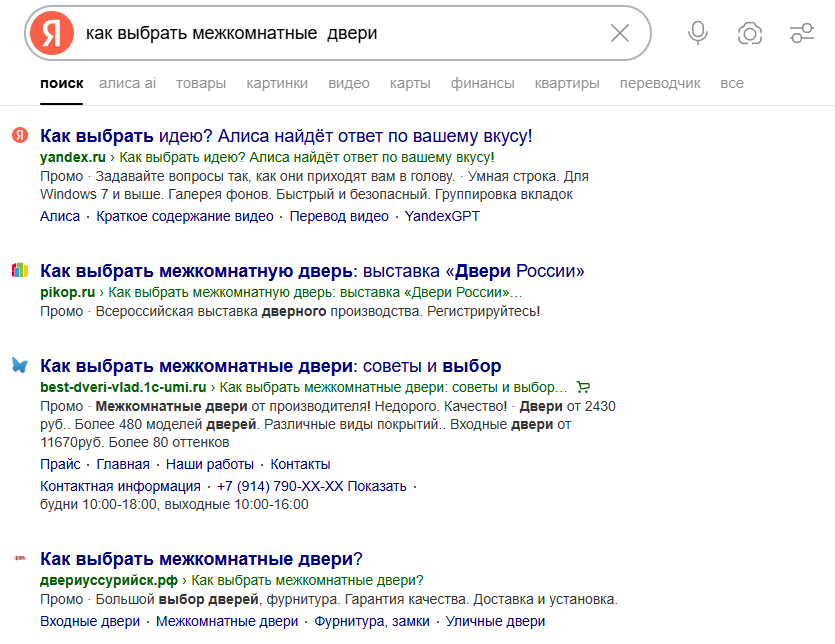The height and width of the screenshot is (644, 835).
Task: Click the pikop.ru colorful favicon
Action: pos(20,270)
